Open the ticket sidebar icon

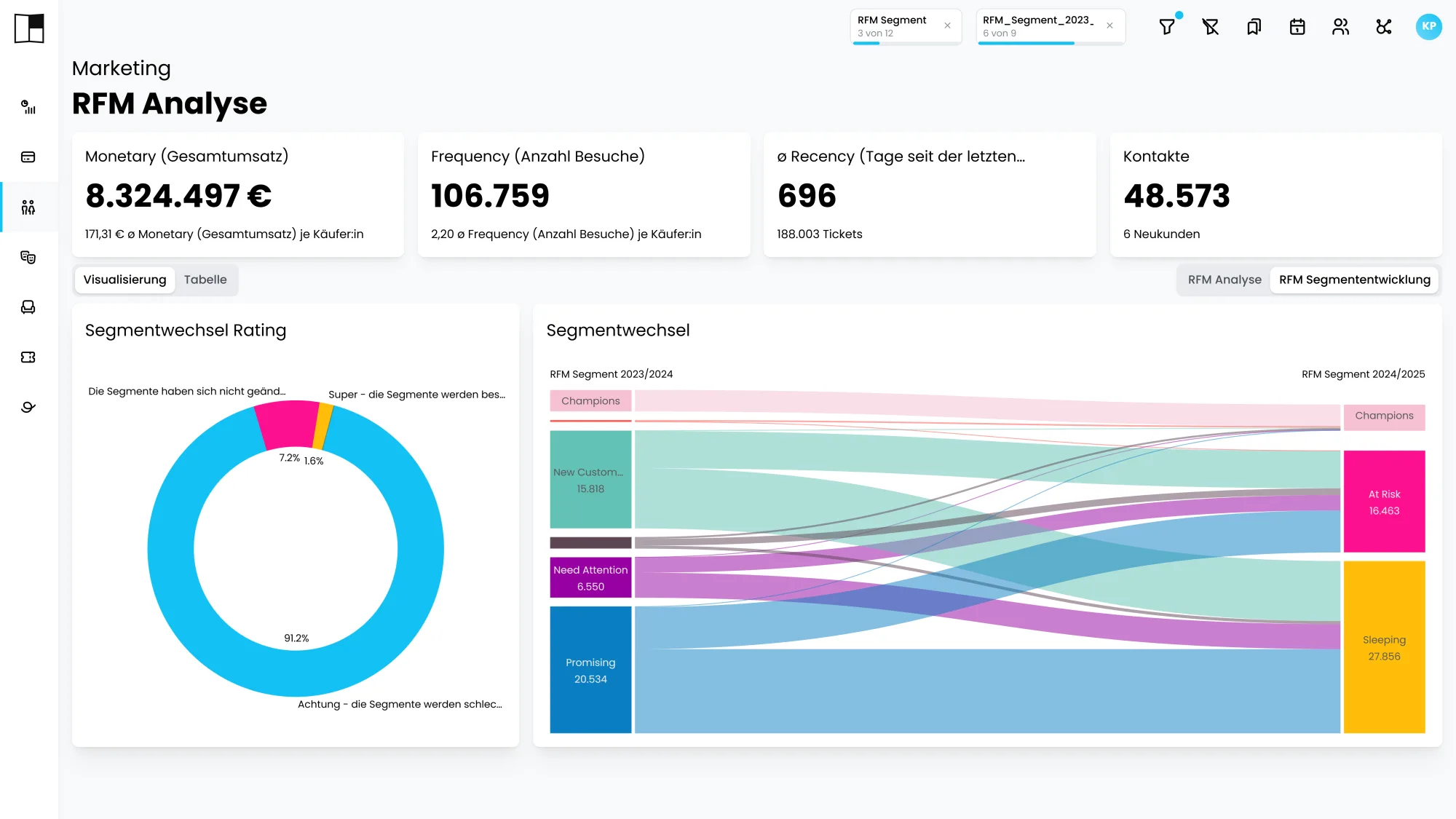[28, 357]
